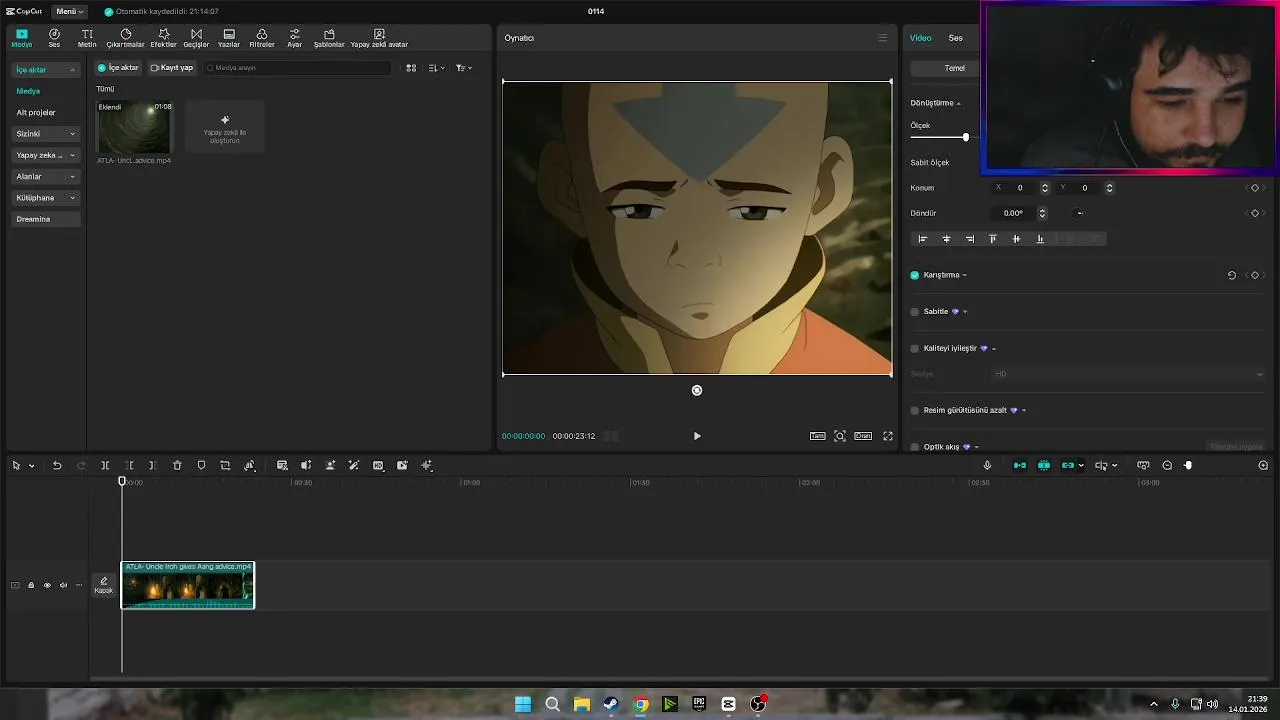Screen dimensions: 1280x720
Task: Enable the Kaliteyi iyileştir checkbox
Action: [x=915, y=349]
